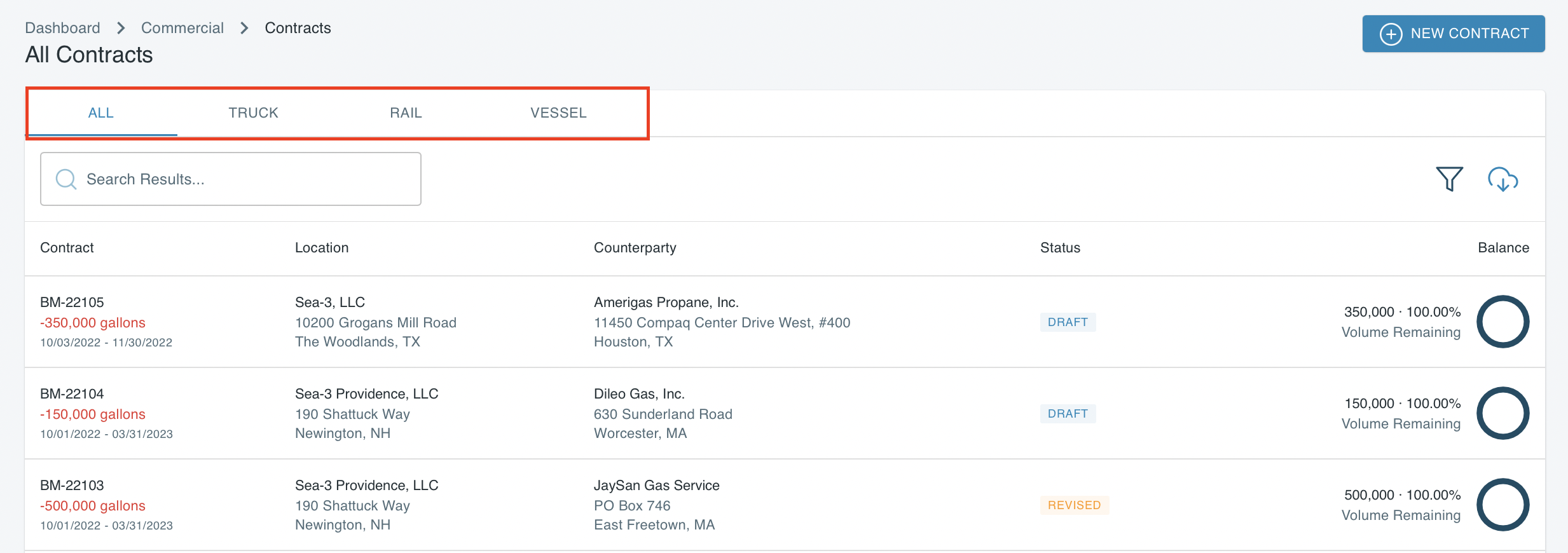Click the DRAFT status badge on BM-22105
The image size is (1568, 553).
[1068, 322]
